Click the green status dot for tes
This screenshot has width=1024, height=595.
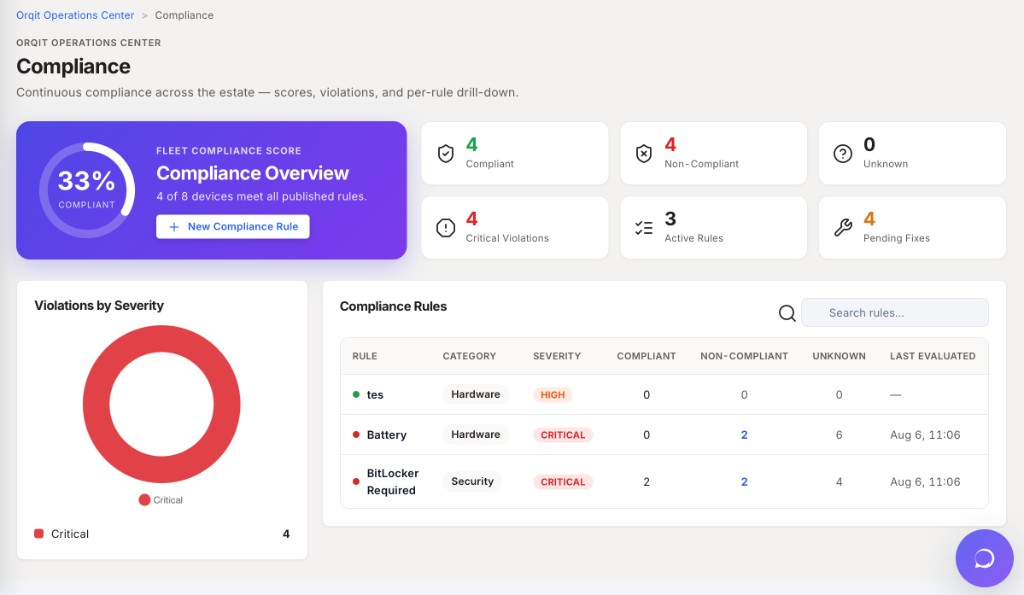click(x=356, y=394)
